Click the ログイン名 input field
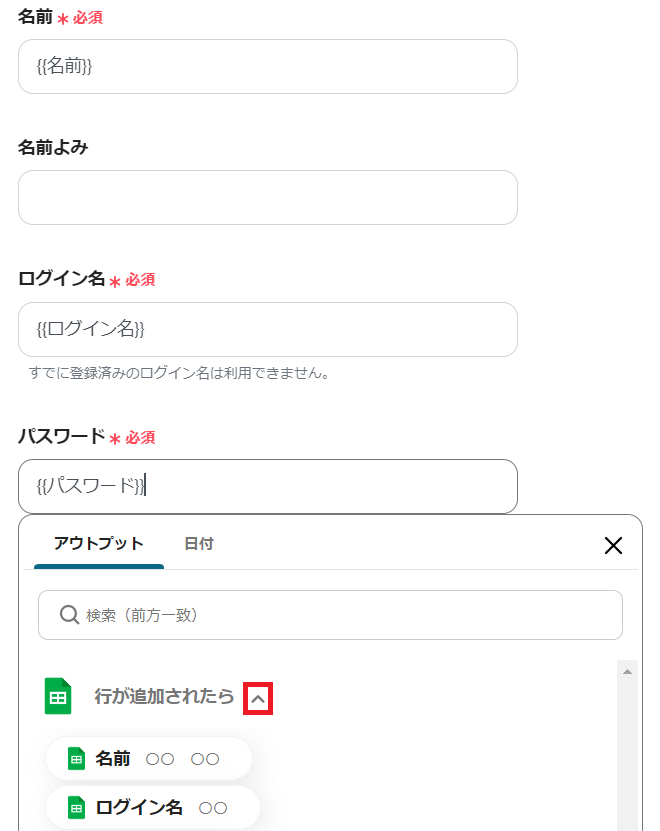660x831 pixels. coord(268,329)
